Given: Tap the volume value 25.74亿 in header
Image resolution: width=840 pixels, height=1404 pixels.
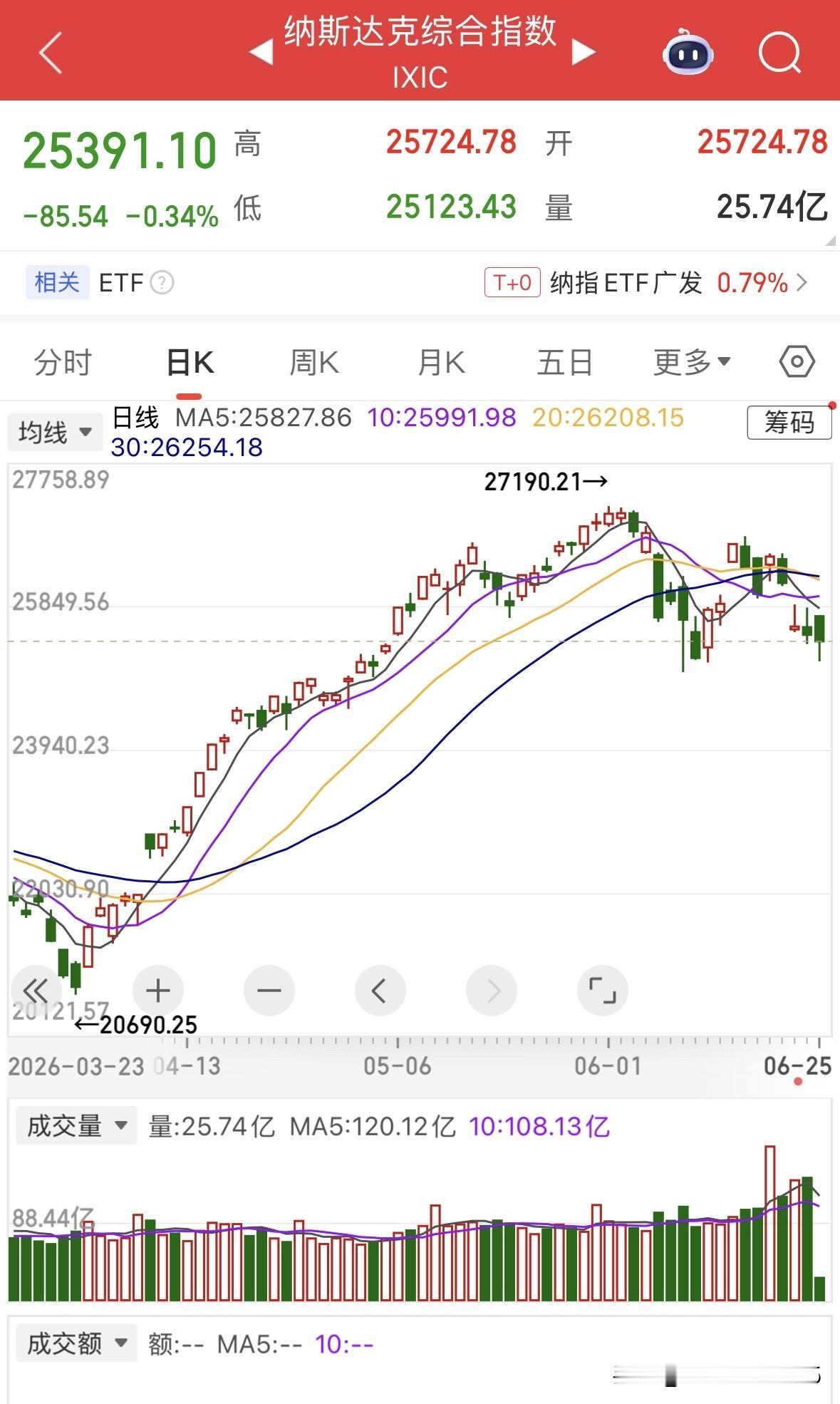Looking at the screenshot, I should point(772,207).
